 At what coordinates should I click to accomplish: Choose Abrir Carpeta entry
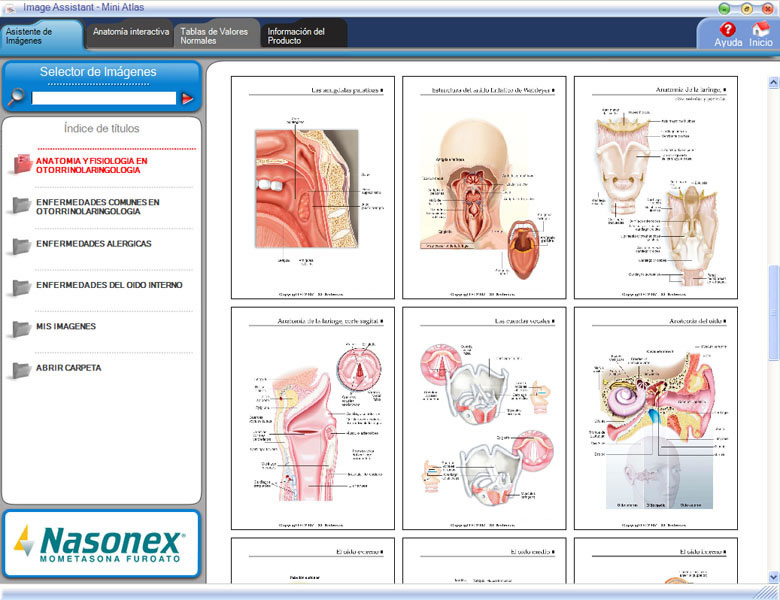click(x=68, y=368)
